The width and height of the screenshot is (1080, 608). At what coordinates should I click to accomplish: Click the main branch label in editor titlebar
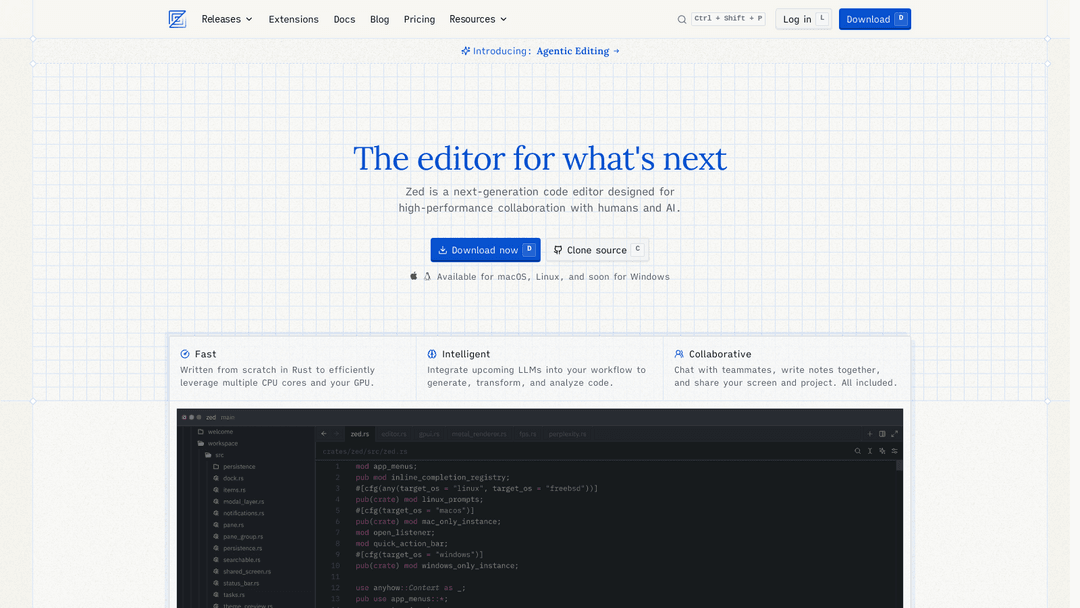[228, 417]
